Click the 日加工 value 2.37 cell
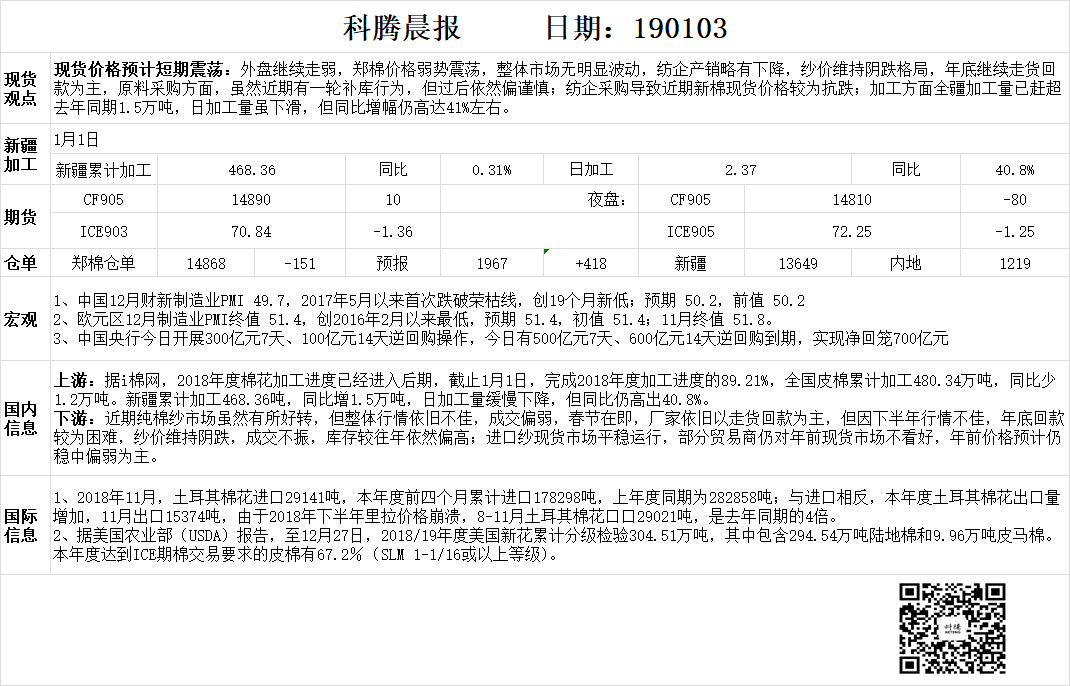 [x=741, y=170]
